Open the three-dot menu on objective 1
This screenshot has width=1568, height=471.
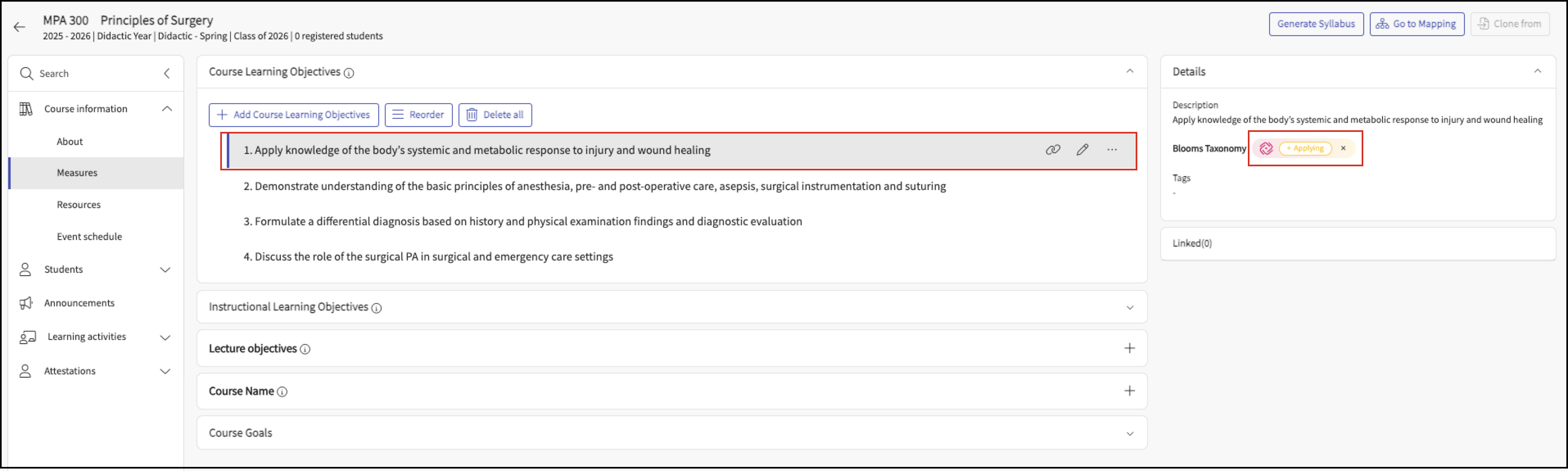[1112, 150]
